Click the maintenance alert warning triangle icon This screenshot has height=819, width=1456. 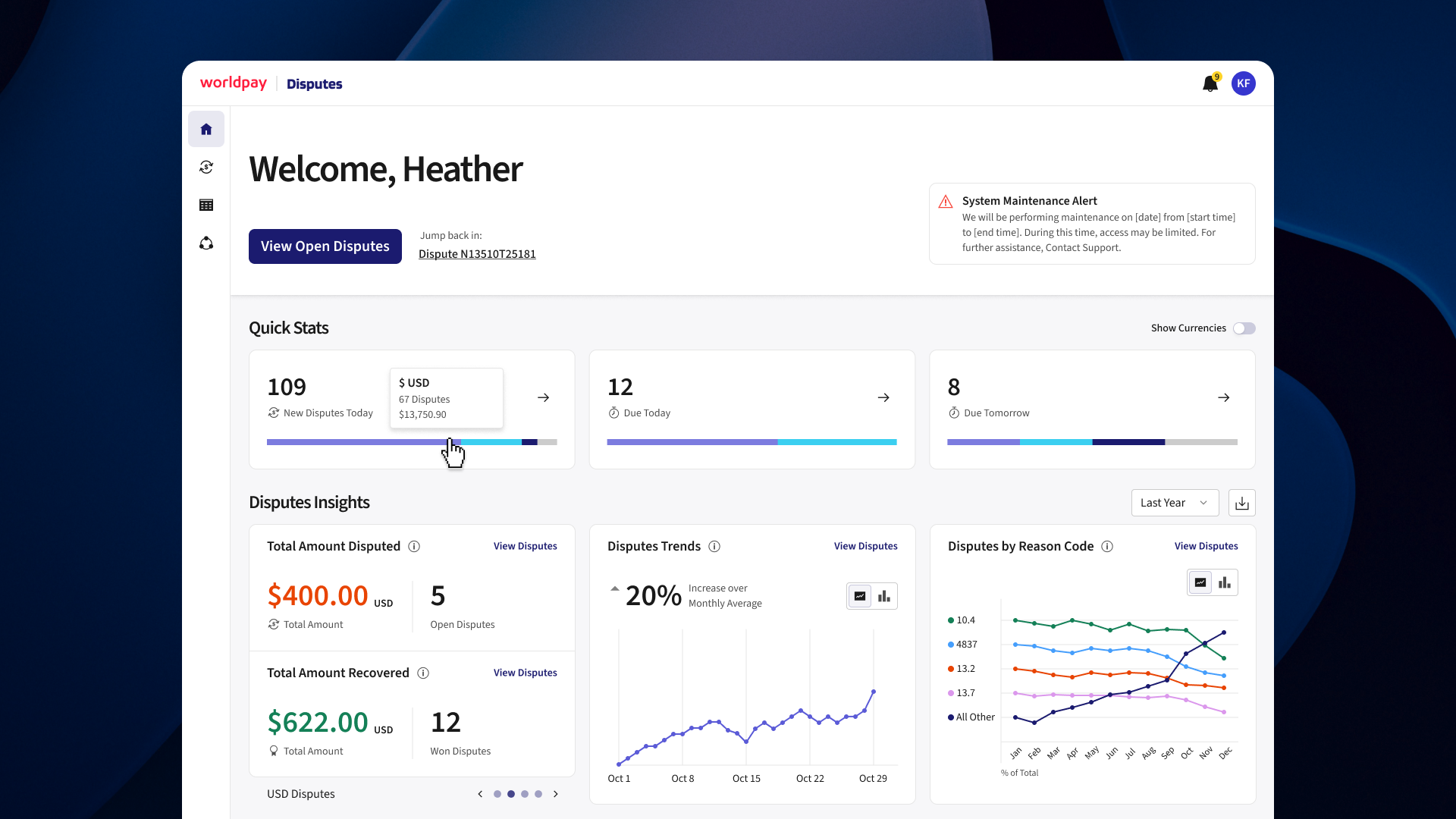(x=946, y=202)
